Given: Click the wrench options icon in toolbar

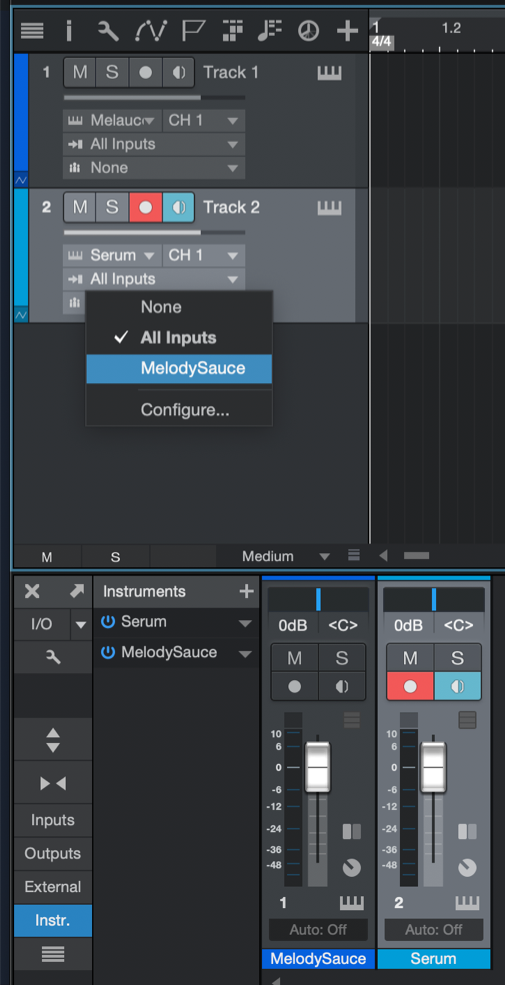Looking at the screenshot, I should (108, 30).
